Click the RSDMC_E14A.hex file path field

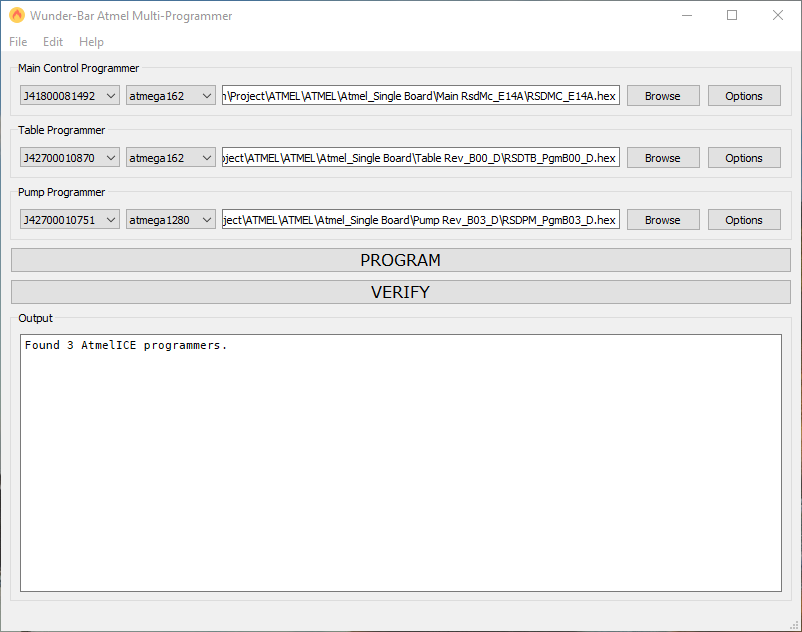tap(420, 96)
